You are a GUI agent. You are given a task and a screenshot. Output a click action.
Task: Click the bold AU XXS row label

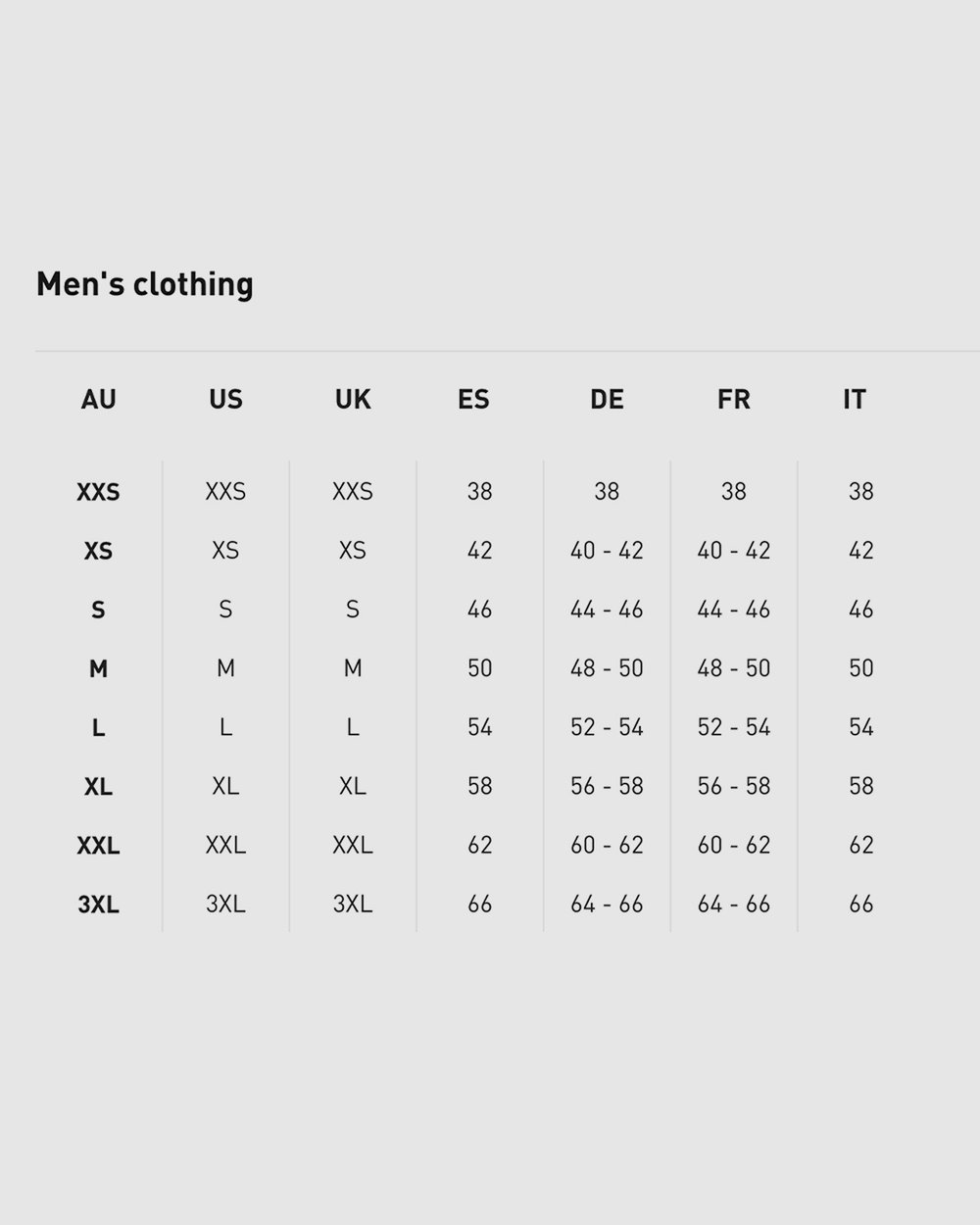coord(98,492)
